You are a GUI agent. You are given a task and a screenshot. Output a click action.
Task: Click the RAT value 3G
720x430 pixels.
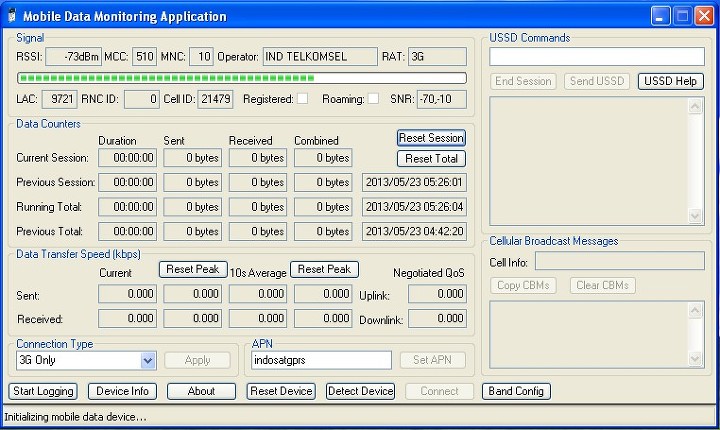(437, 57)
